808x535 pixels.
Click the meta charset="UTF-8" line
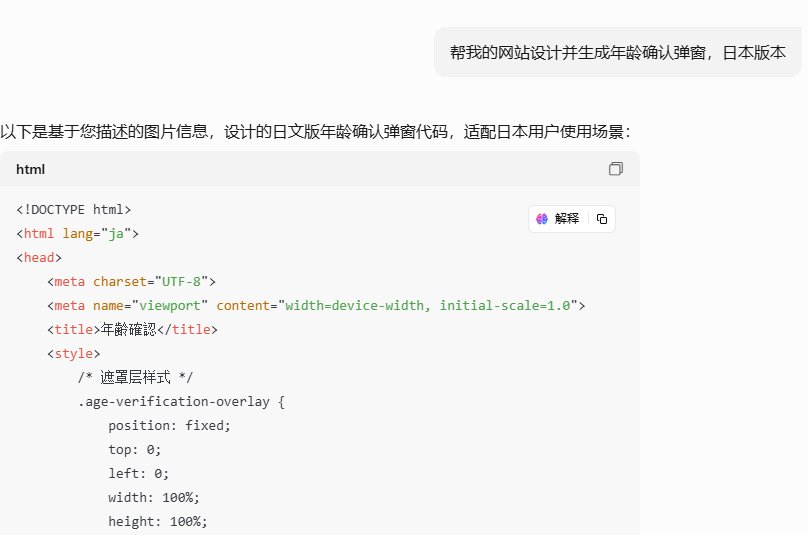(131, 281)
